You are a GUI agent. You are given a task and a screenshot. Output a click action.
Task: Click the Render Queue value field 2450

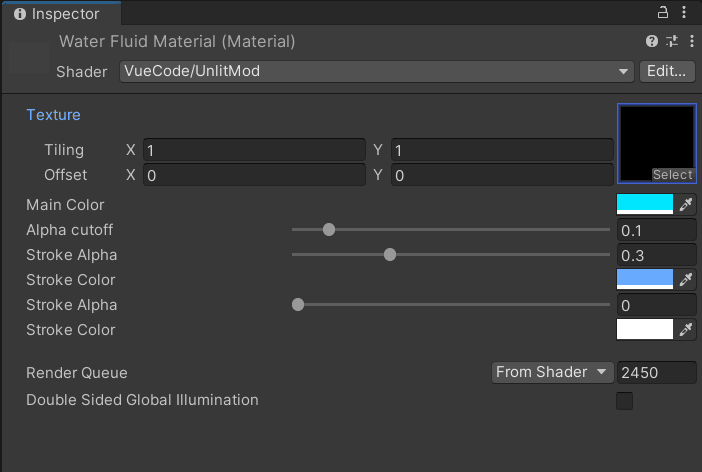(x=656, y=373)
